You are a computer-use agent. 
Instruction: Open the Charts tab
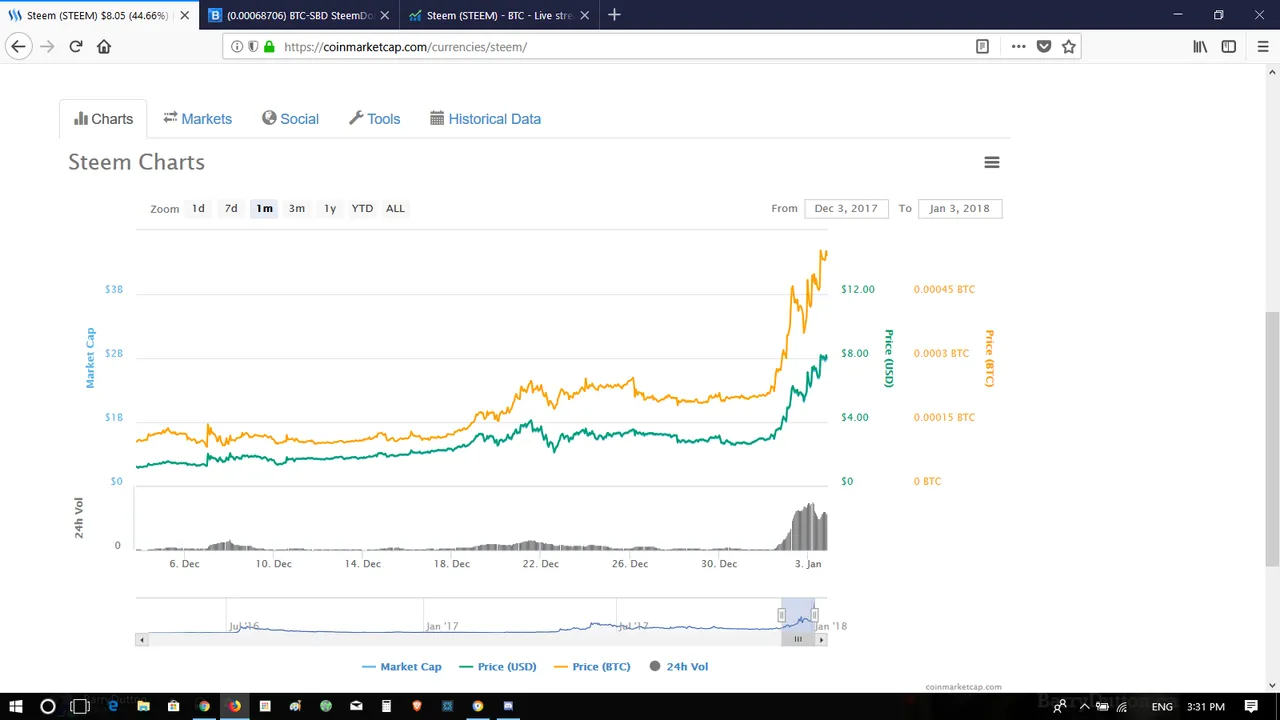(x=103, y=119)
